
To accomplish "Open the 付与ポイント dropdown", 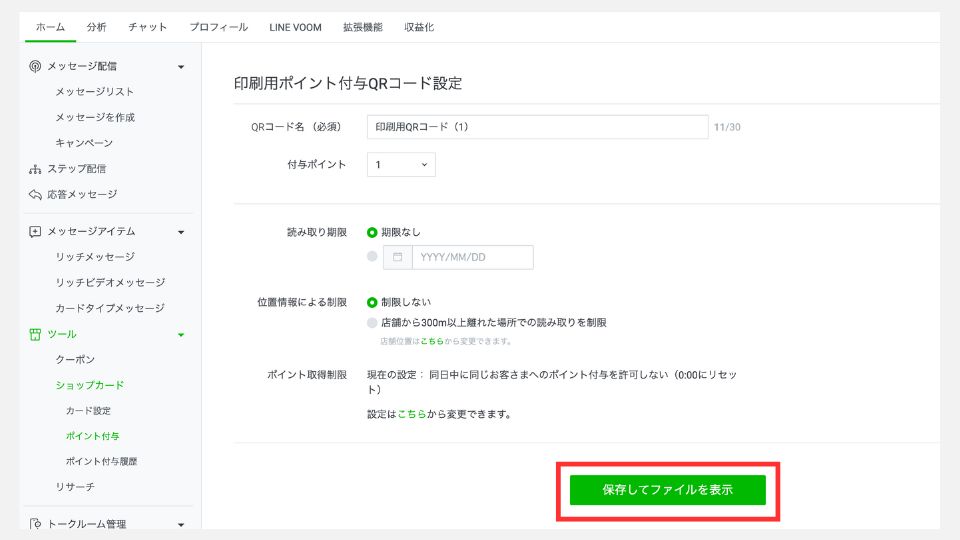I will pyautogui.click(x=401, y=164).
